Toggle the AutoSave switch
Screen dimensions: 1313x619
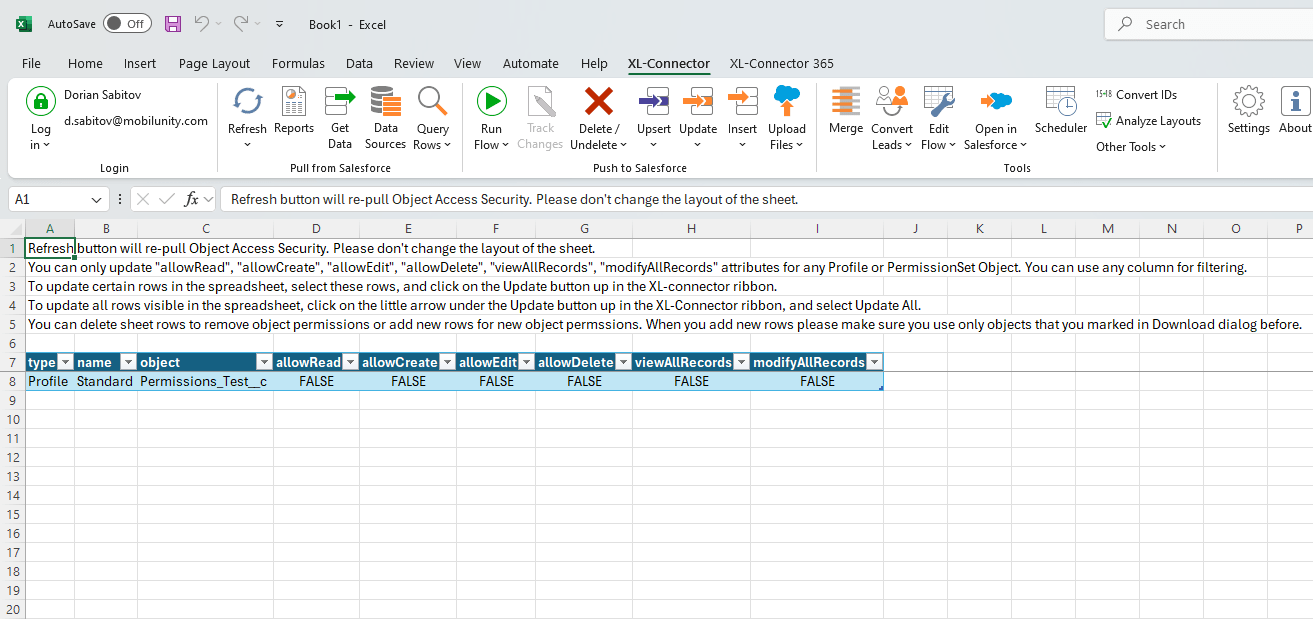coord(126,24)
